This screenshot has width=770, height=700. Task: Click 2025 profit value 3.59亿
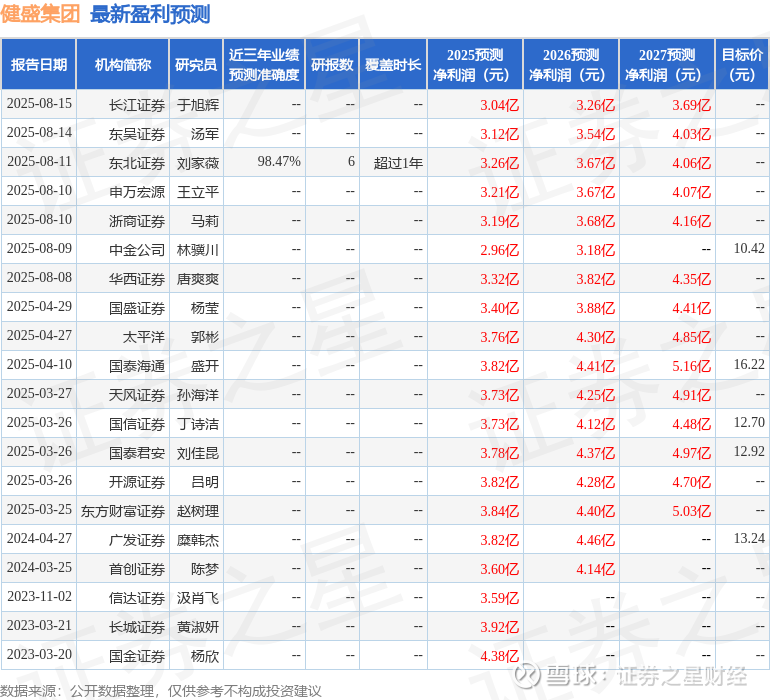tap(499, 598)
